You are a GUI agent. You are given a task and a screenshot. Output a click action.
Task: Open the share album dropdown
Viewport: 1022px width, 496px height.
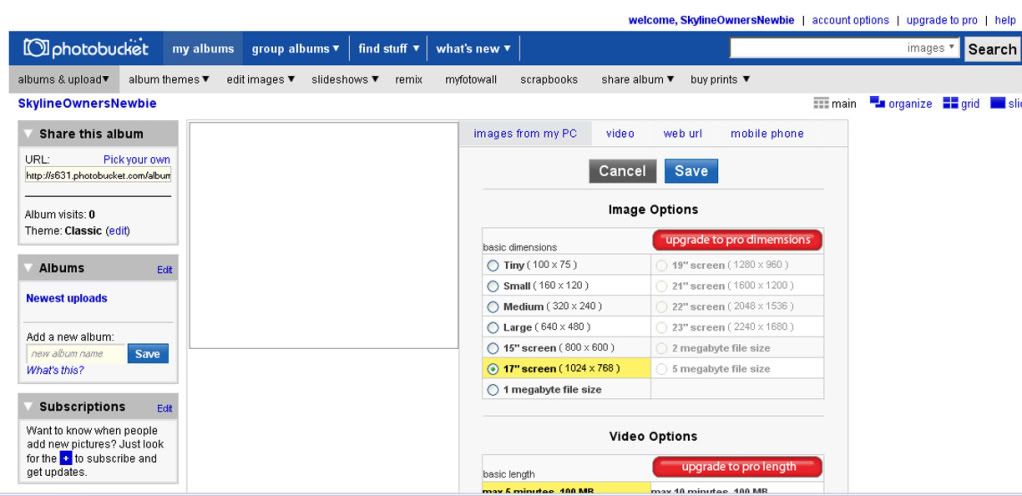coord(637,80)
